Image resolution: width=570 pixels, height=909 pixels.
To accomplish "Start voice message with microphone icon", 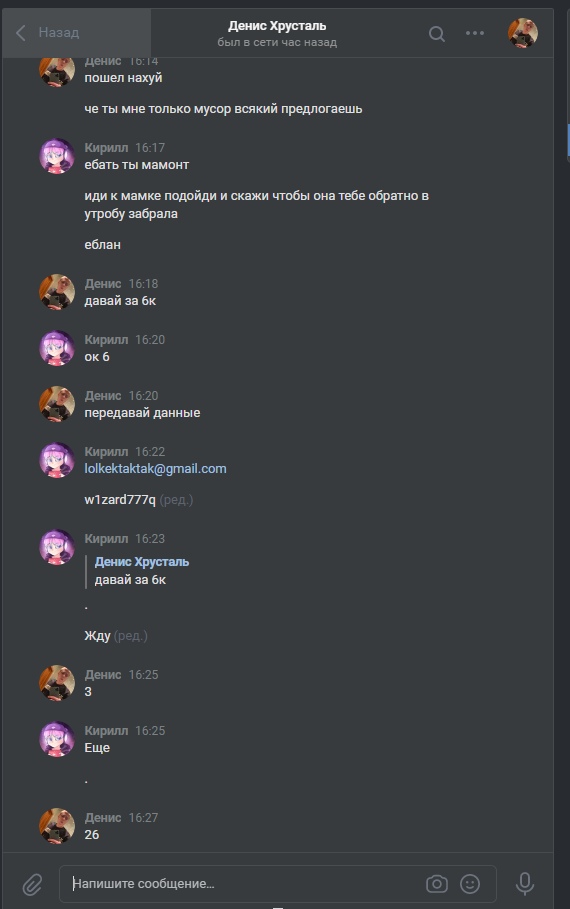I will tap(525, 883).
